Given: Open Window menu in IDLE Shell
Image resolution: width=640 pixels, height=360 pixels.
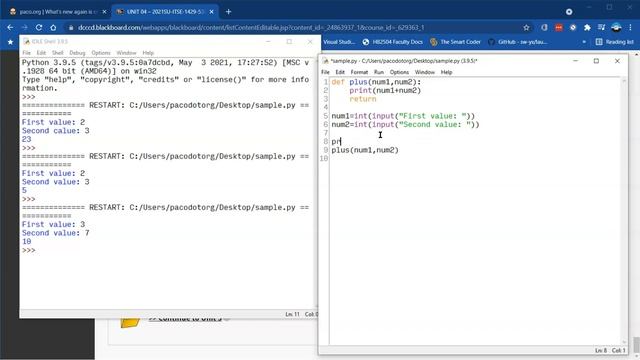Looking at the screenshot, I should pos(126,53).
